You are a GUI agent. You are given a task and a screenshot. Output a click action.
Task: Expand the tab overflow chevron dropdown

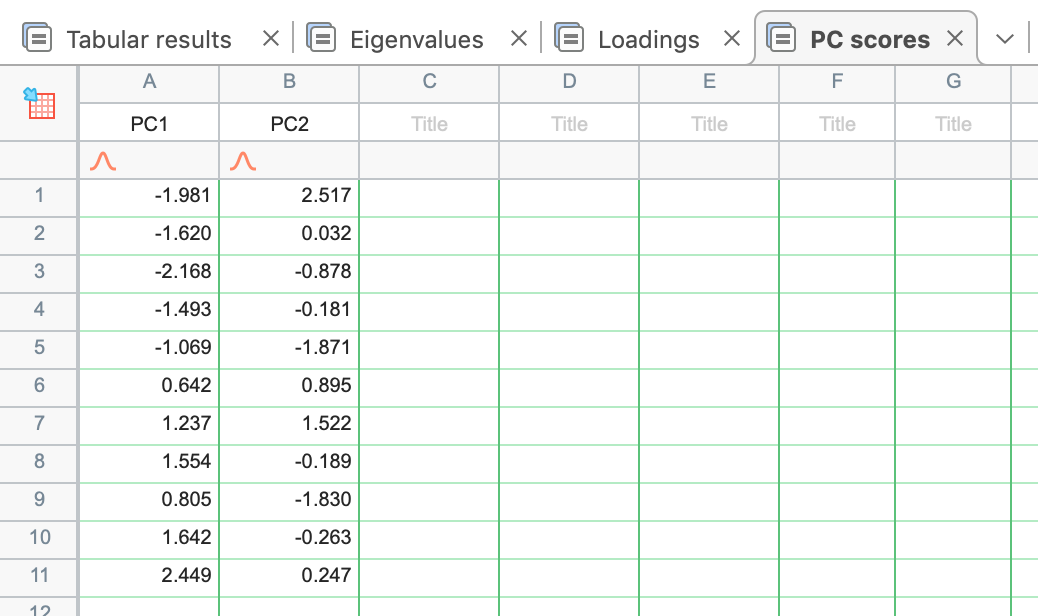(x=1006, y=39)
